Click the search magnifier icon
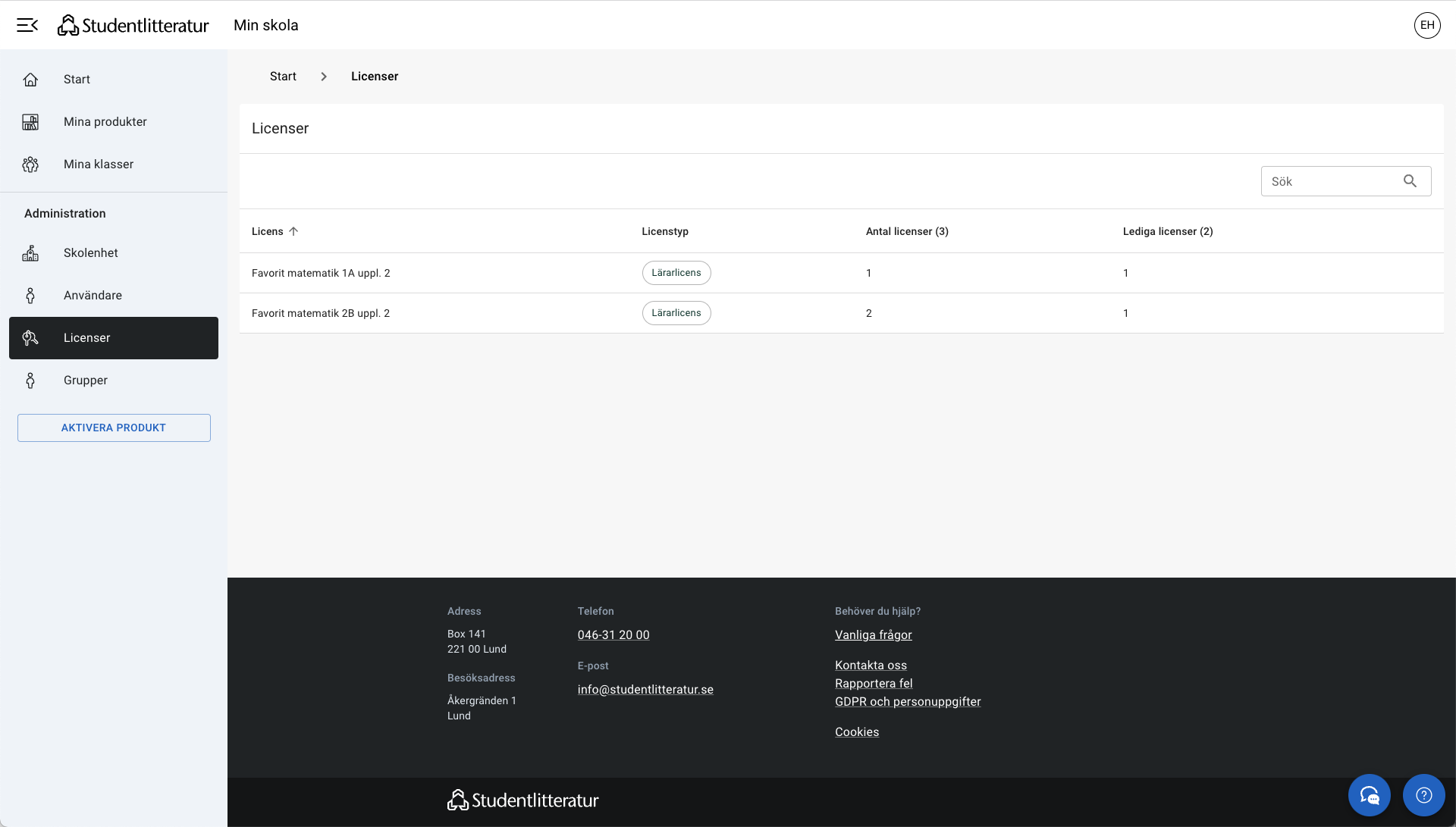The image size is (1456, 827). point(1410,181)
